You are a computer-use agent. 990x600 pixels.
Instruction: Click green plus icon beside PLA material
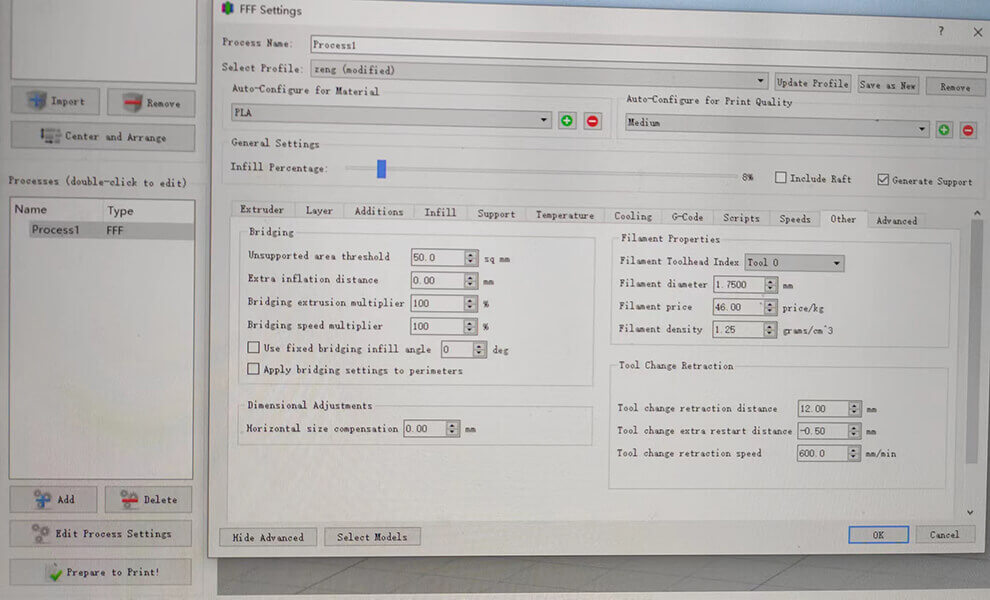tap(567, 121)
